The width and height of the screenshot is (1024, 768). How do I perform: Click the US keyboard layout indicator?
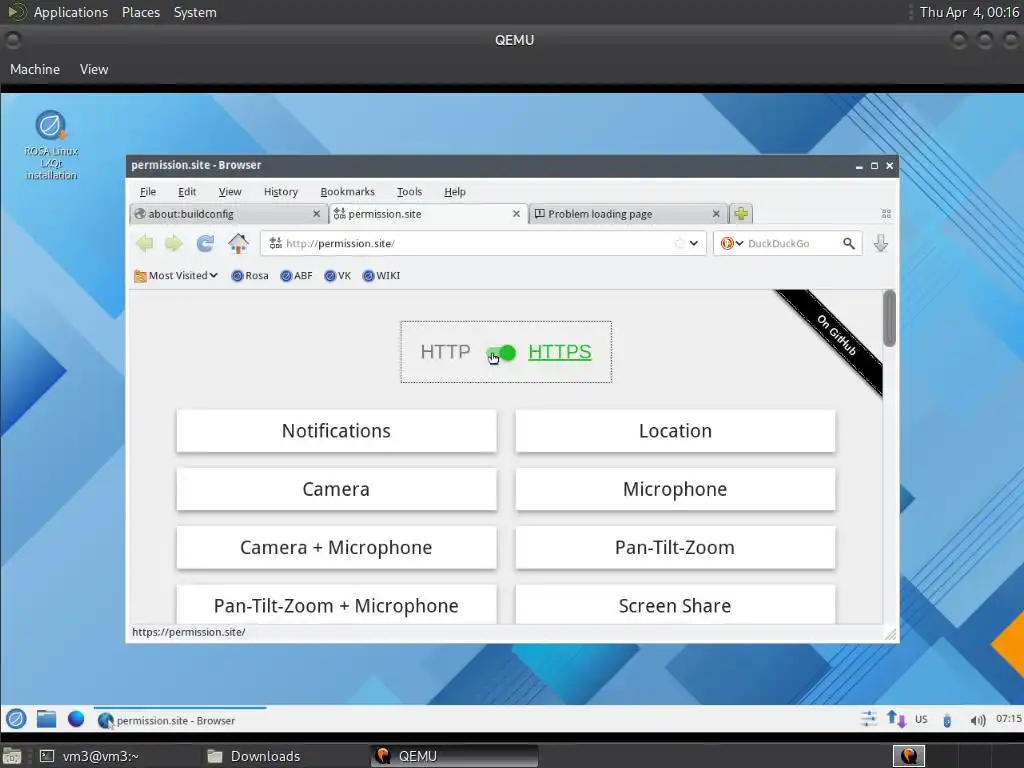tap(921, 720)
